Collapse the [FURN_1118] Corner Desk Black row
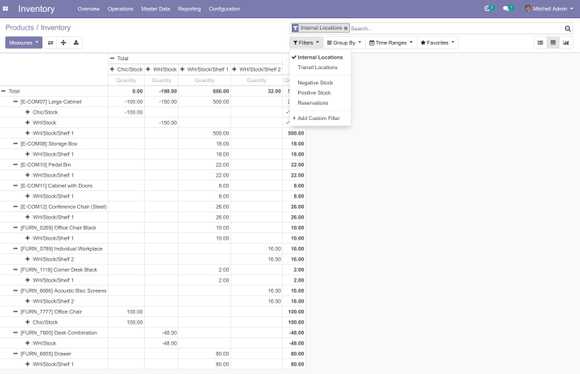 [x=55, y=270]
